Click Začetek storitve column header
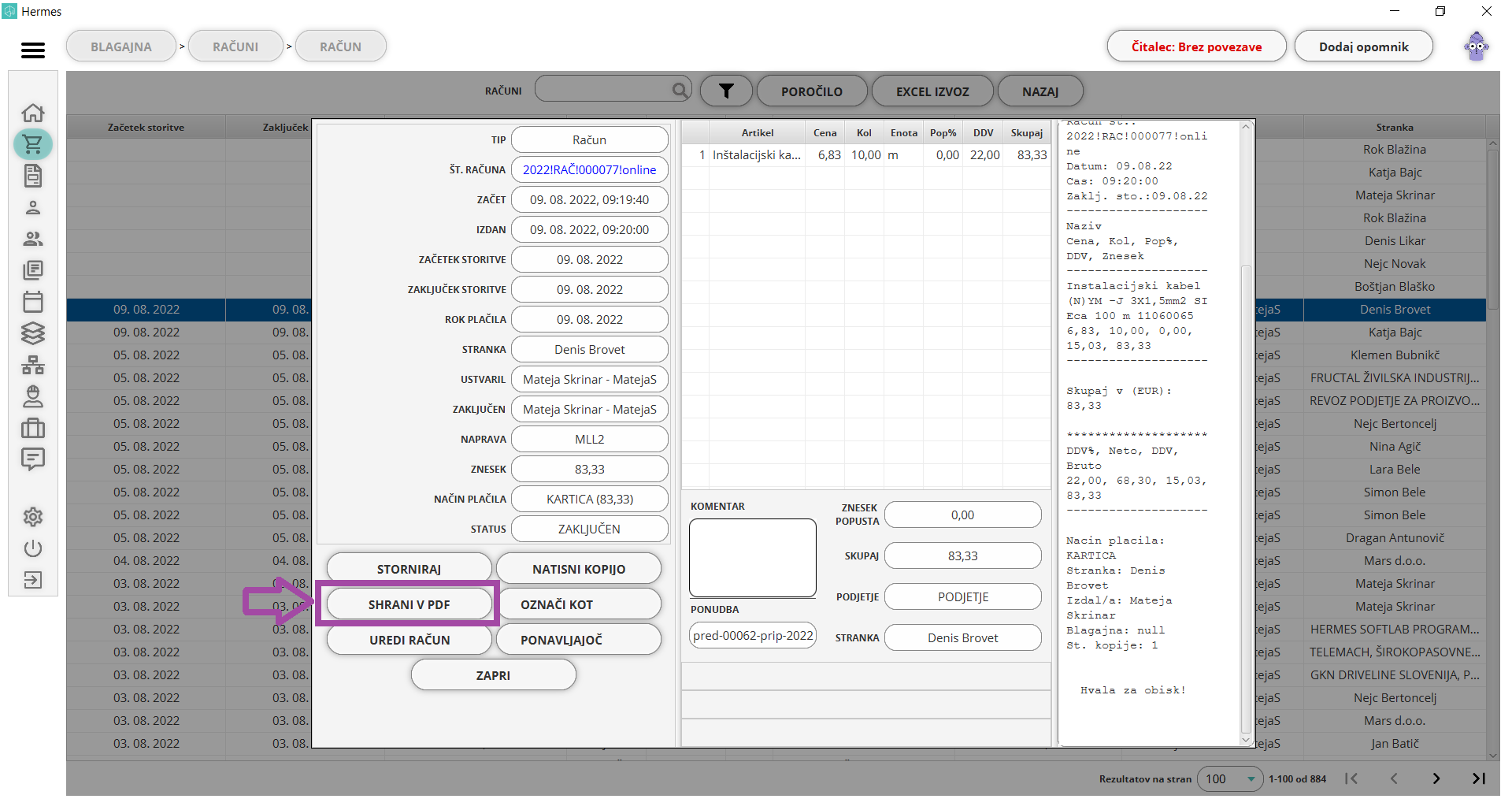1512x810 pixels. click(x=146, y=127)
